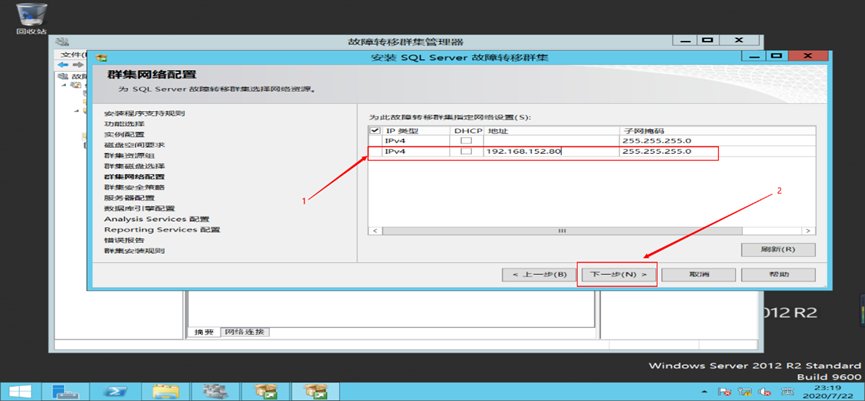Switch to the 网络连接 tab in background window

click(x=245, y=332)
